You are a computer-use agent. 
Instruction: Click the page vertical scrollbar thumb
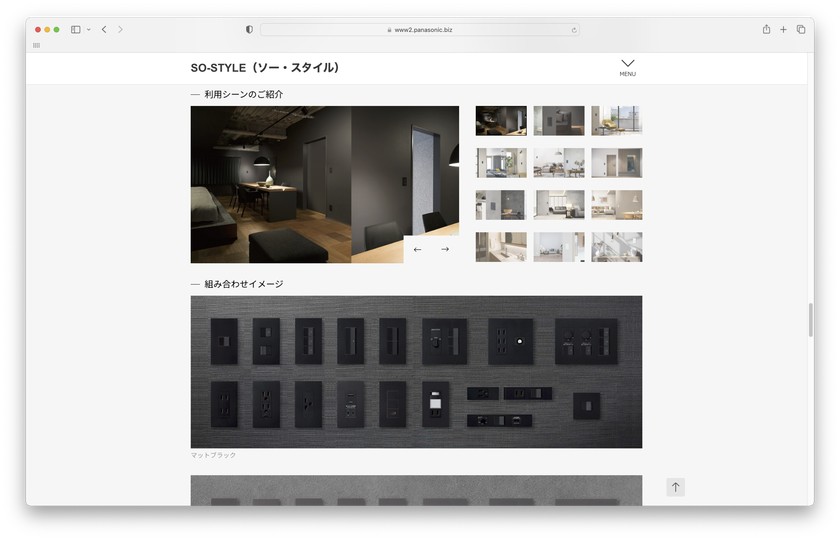point(811,320)
